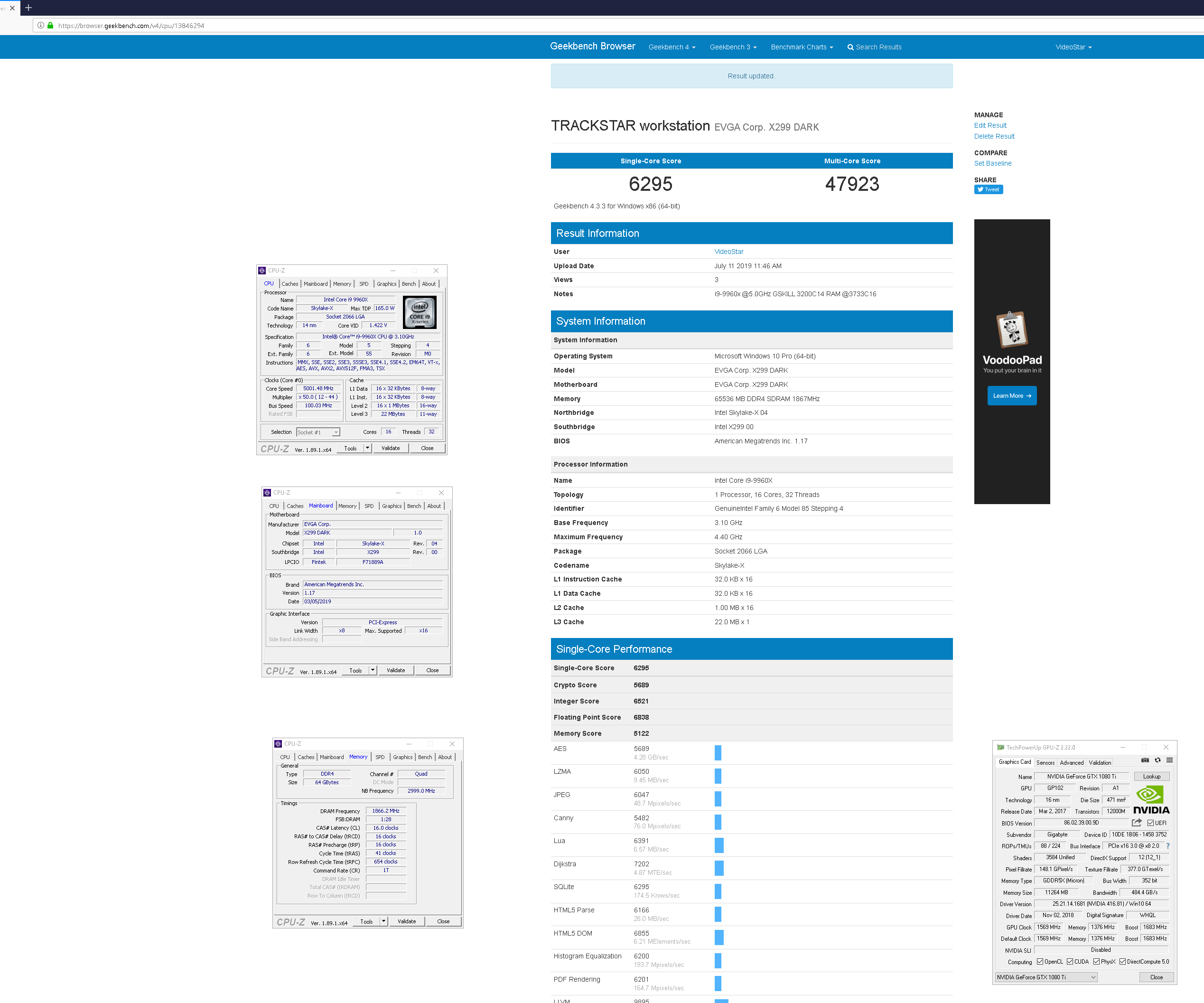Click the AES result bar
Image resolution: width=1204 pixels, height=1003 pixels.
point(718,753)
